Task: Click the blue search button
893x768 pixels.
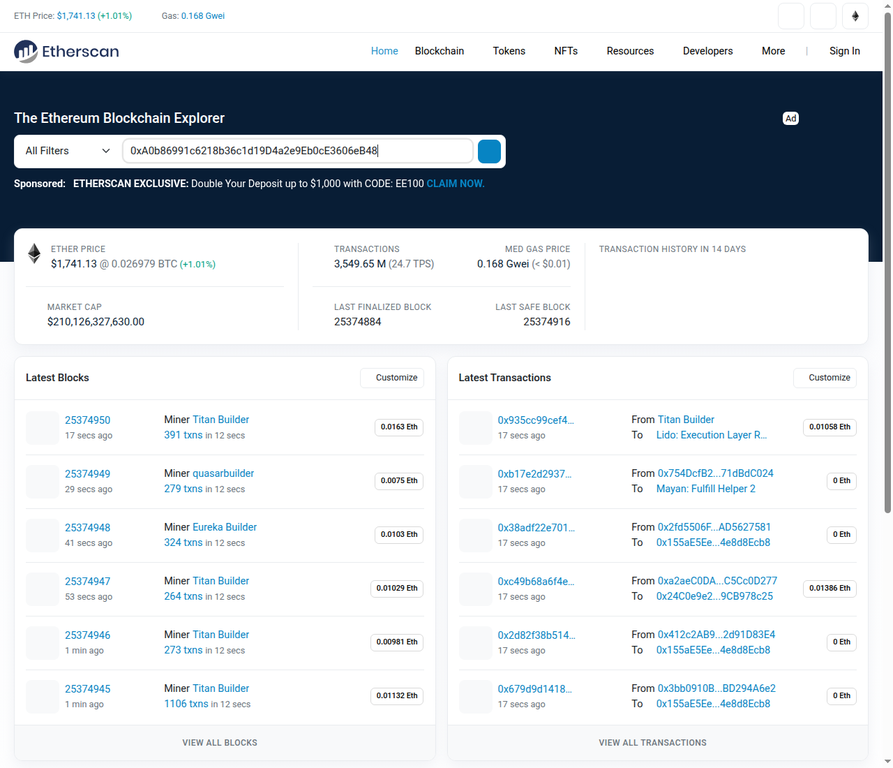Action: pos(489,151)
